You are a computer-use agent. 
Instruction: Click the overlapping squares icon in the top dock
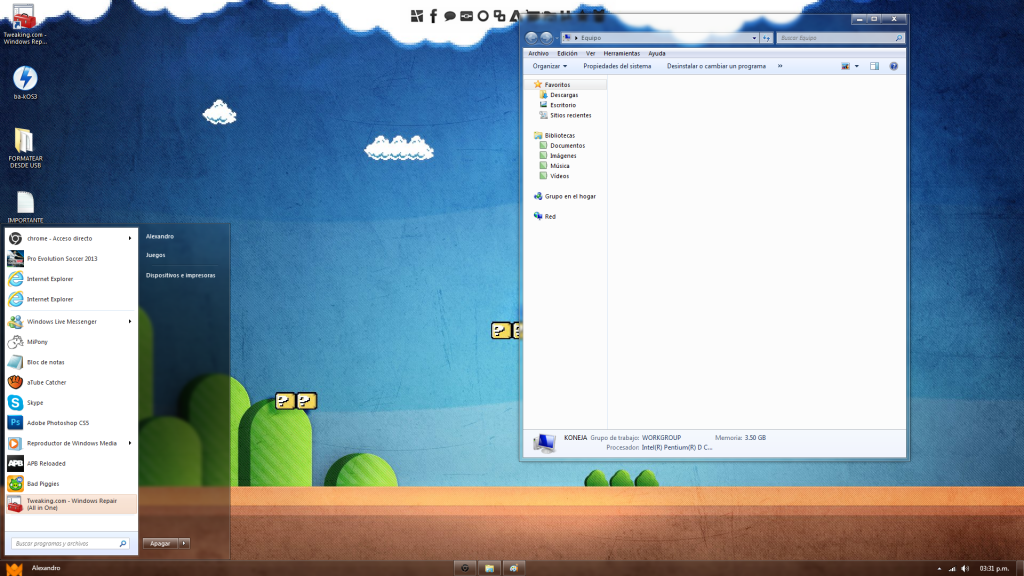point(499,16)
